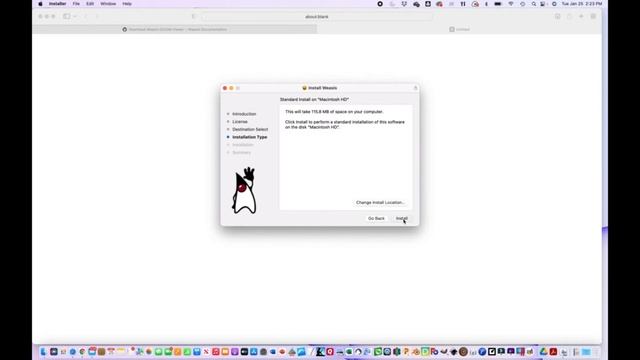The width and height of the screenshot is (640, 360).
Task: Click the License step in installer sidebar
Action: pos(240,122)
